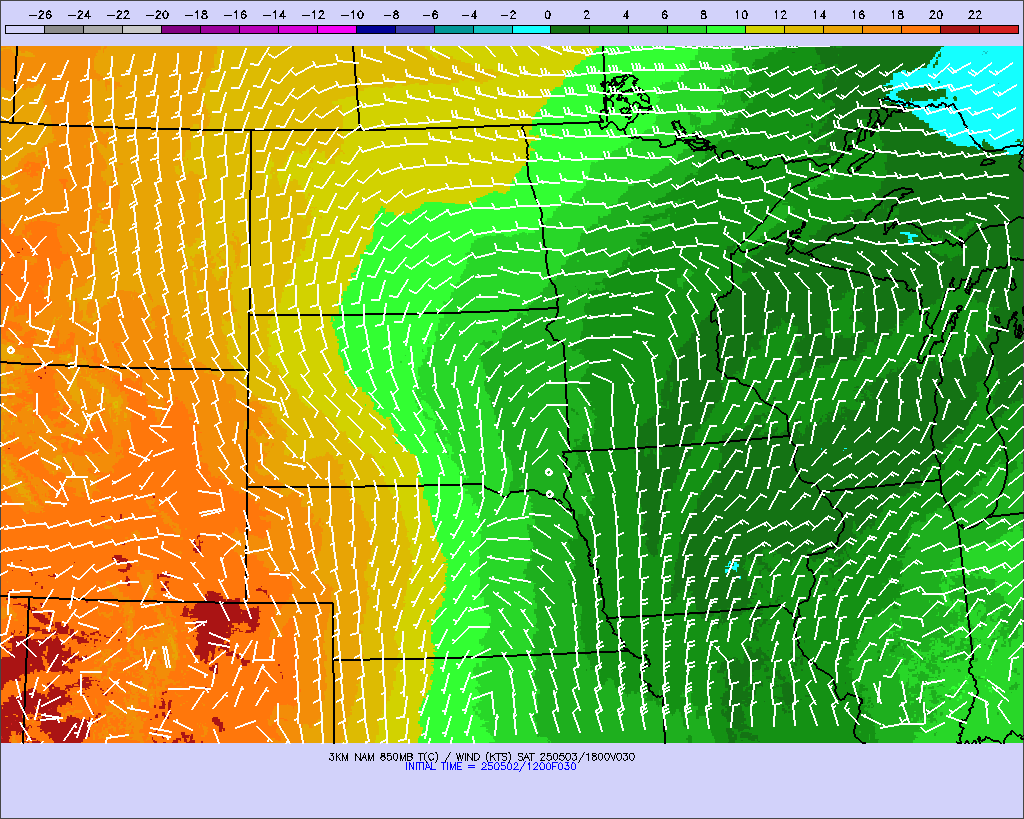This screenshot has width=1024, height=819.
Task: Pick the cyan swatch between -2 and 0
Action: (532, 29)
